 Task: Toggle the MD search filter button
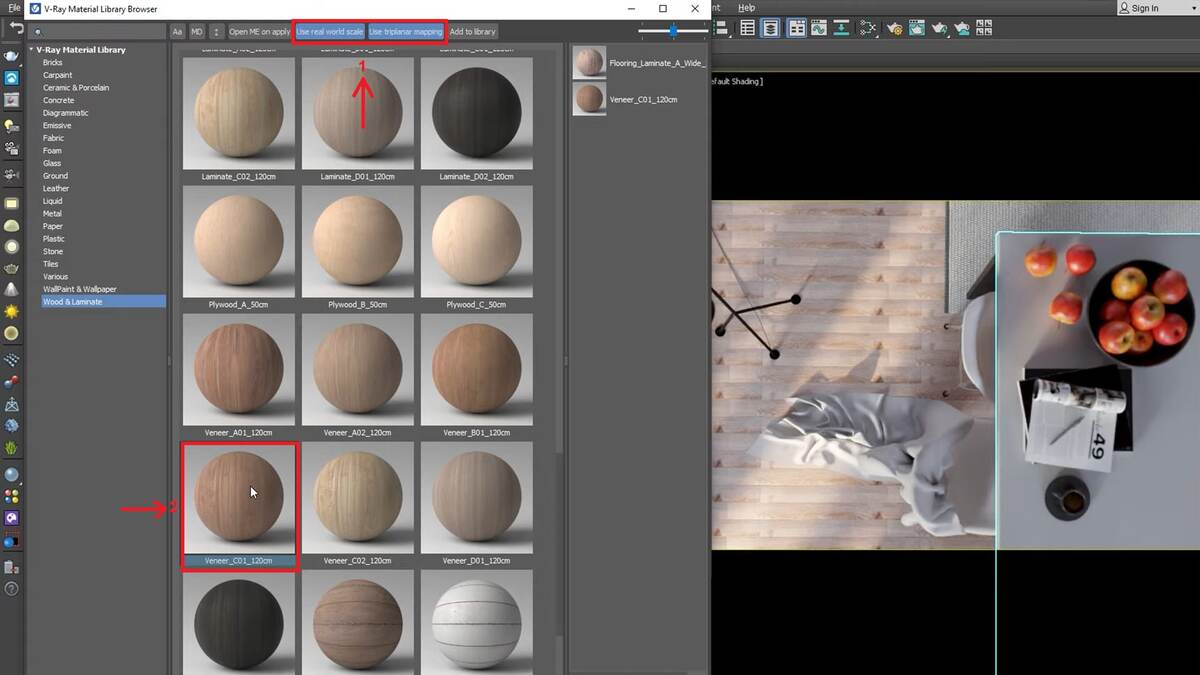pyautogui.click(x=197, y=31)
